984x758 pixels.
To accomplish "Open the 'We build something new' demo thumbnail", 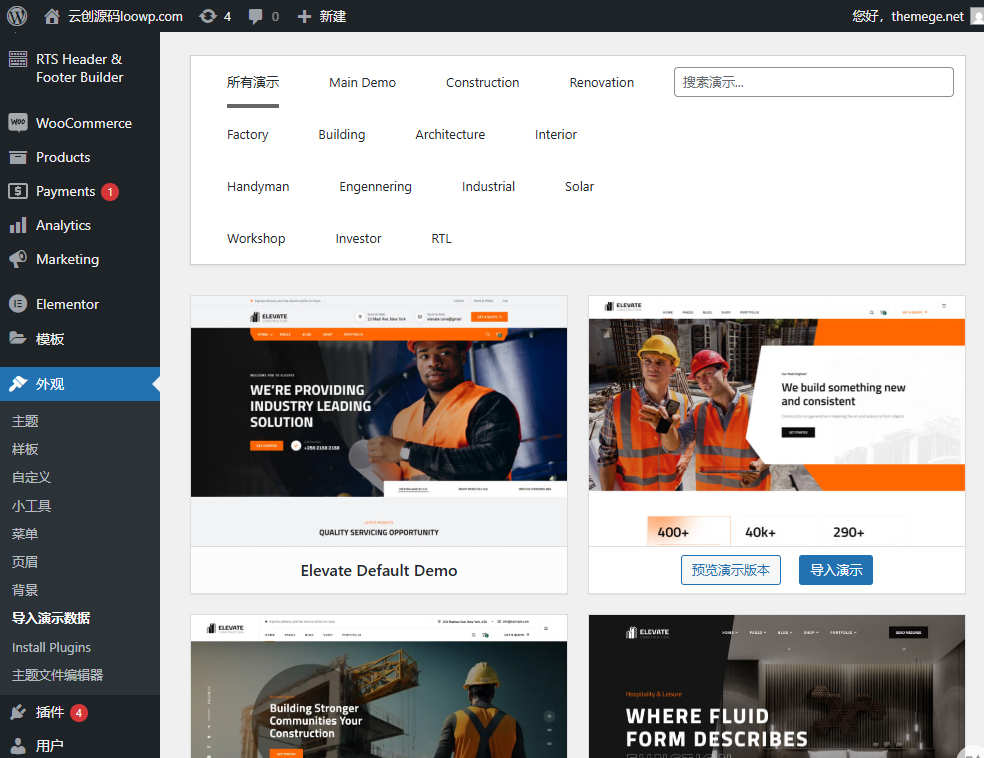I will coord(777,421).
